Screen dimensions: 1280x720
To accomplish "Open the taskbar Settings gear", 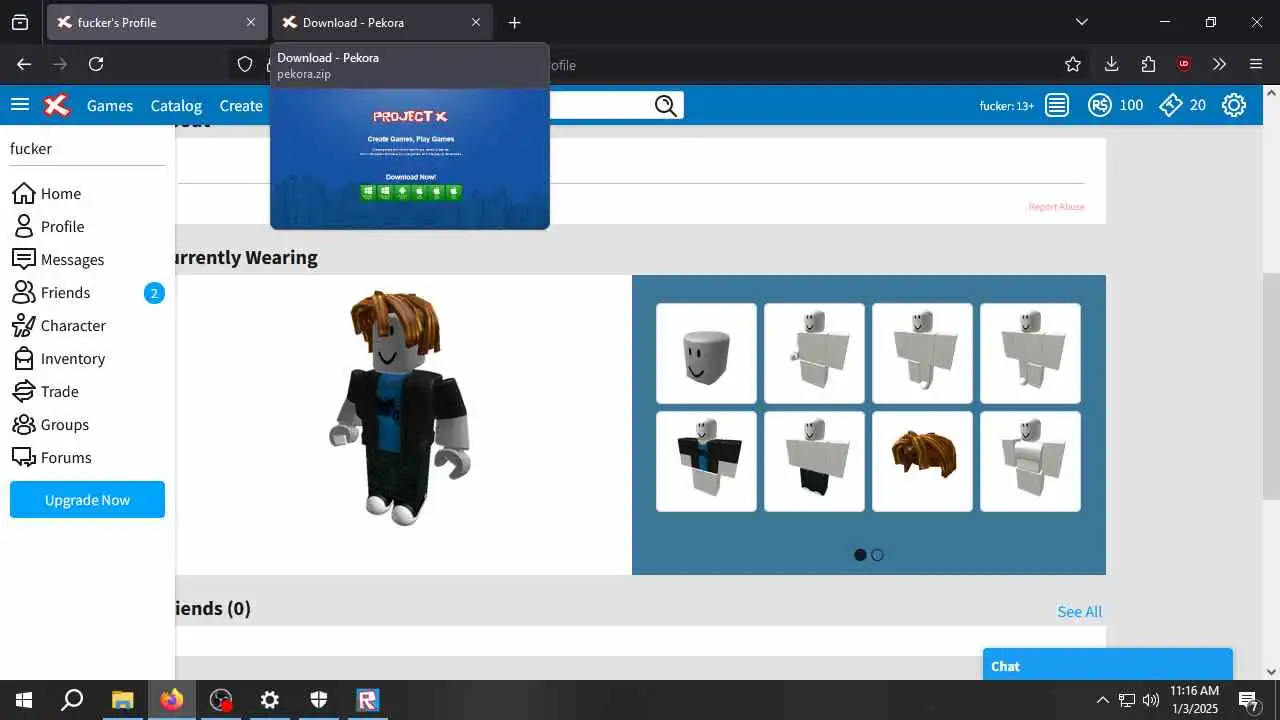I will [270, 700].
